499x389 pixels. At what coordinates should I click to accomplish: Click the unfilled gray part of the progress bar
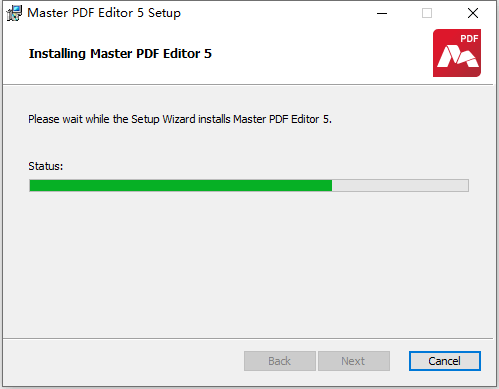(400, 185)
